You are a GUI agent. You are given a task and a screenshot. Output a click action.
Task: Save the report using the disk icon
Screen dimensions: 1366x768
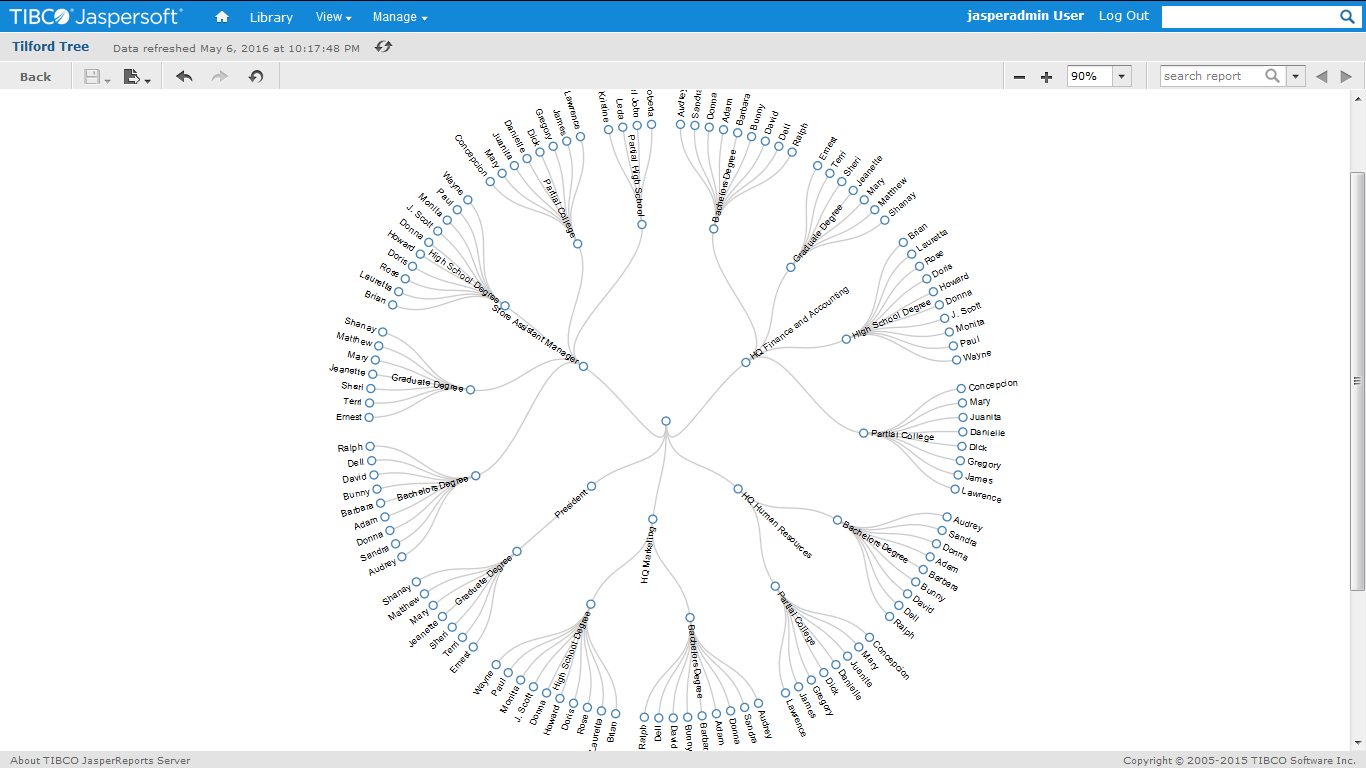click(x=91, y=76)
